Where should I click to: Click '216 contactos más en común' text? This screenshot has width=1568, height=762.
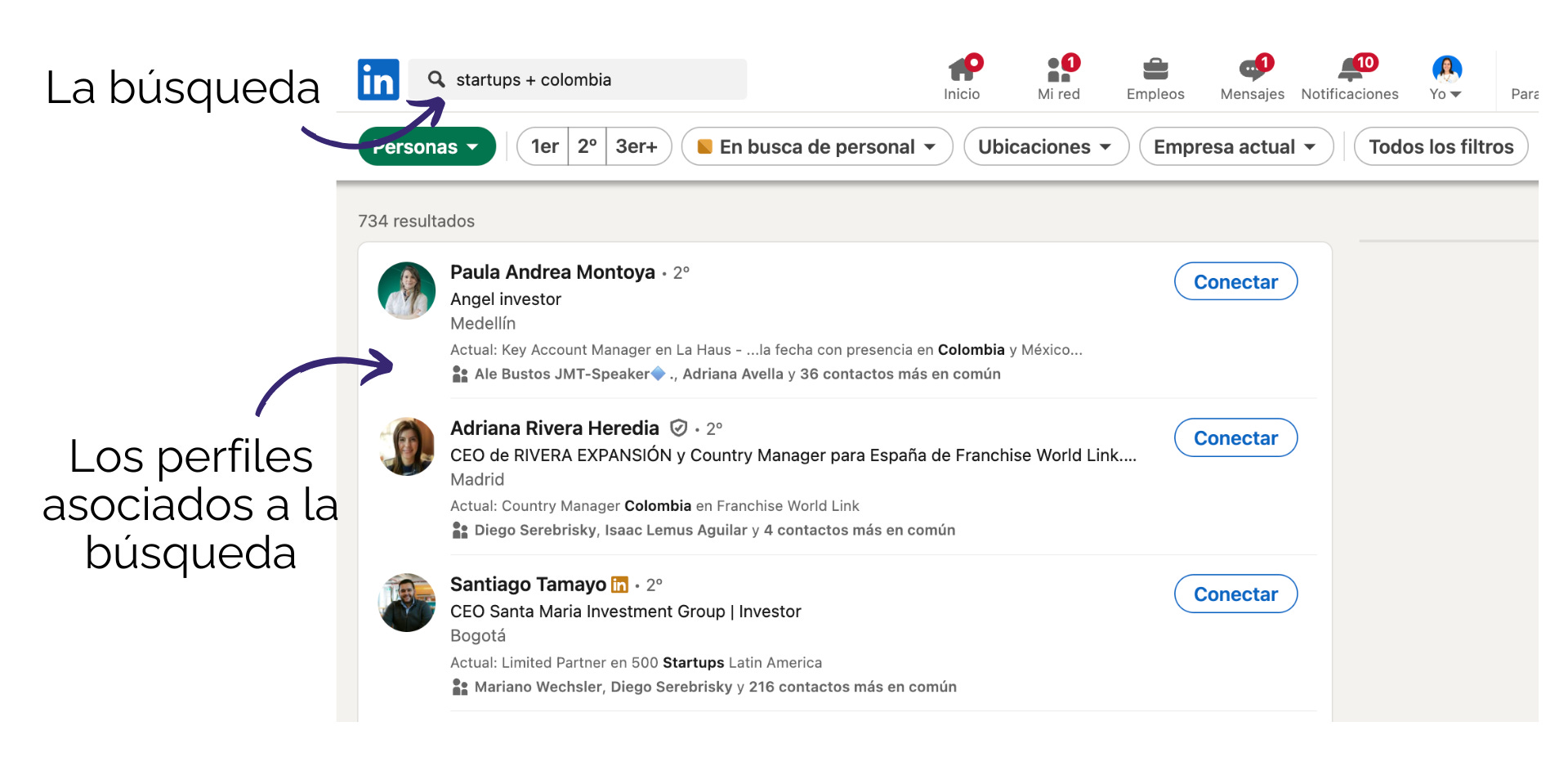coord(853,688)
